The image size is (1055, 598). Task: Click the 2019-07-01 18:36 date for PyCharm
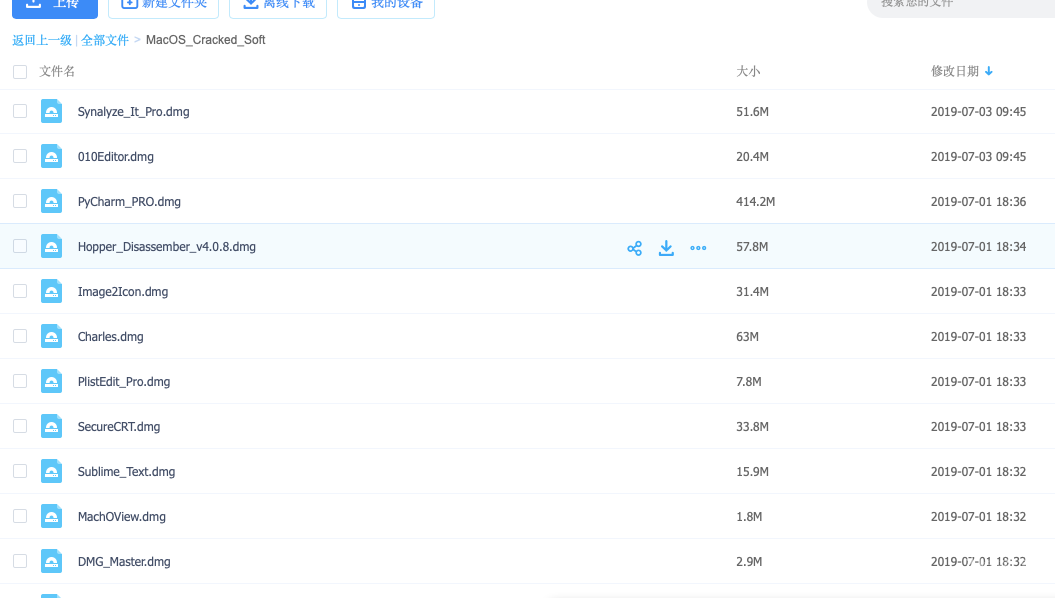[x=978, y=202]
